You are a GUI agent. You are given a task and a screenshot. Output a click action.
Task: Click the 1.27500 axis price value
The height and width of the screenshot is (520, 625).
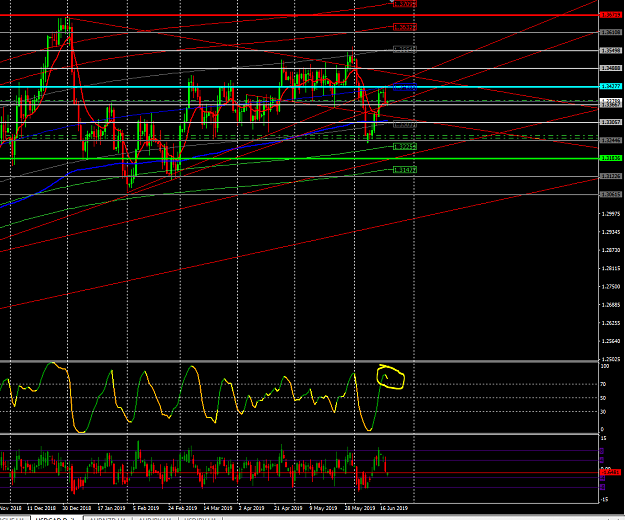tap(611, 286)
